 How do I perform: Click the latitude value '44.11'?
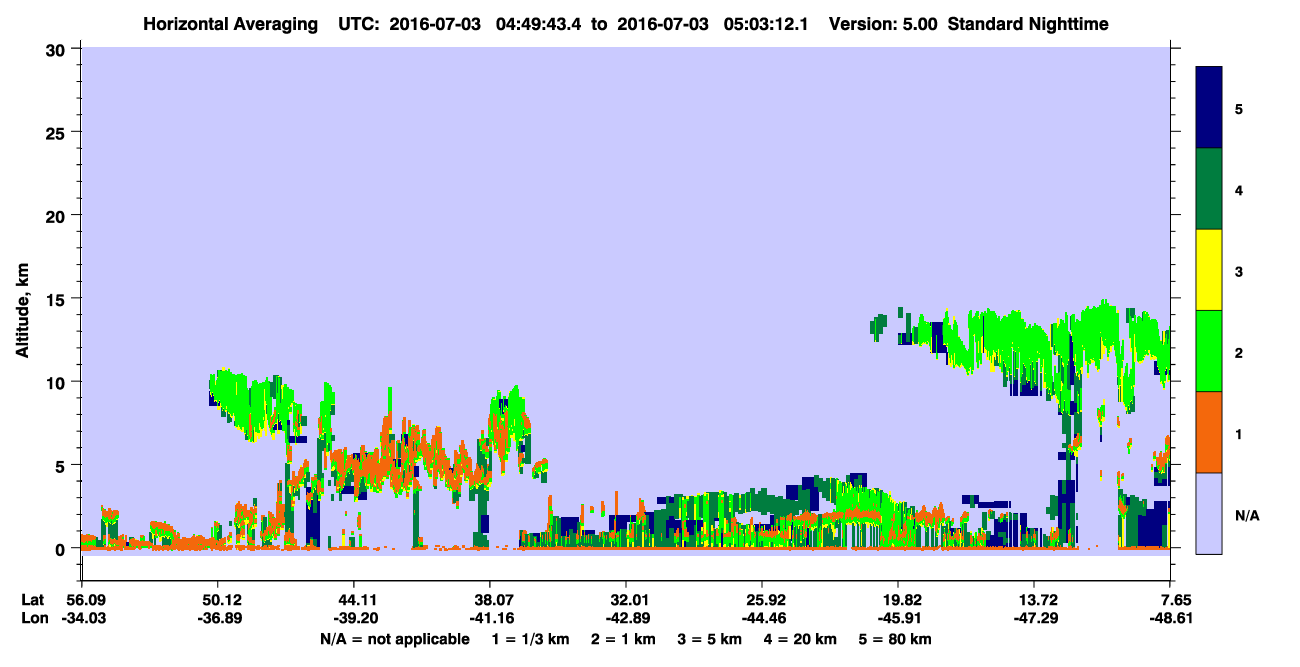coord(354,600)
